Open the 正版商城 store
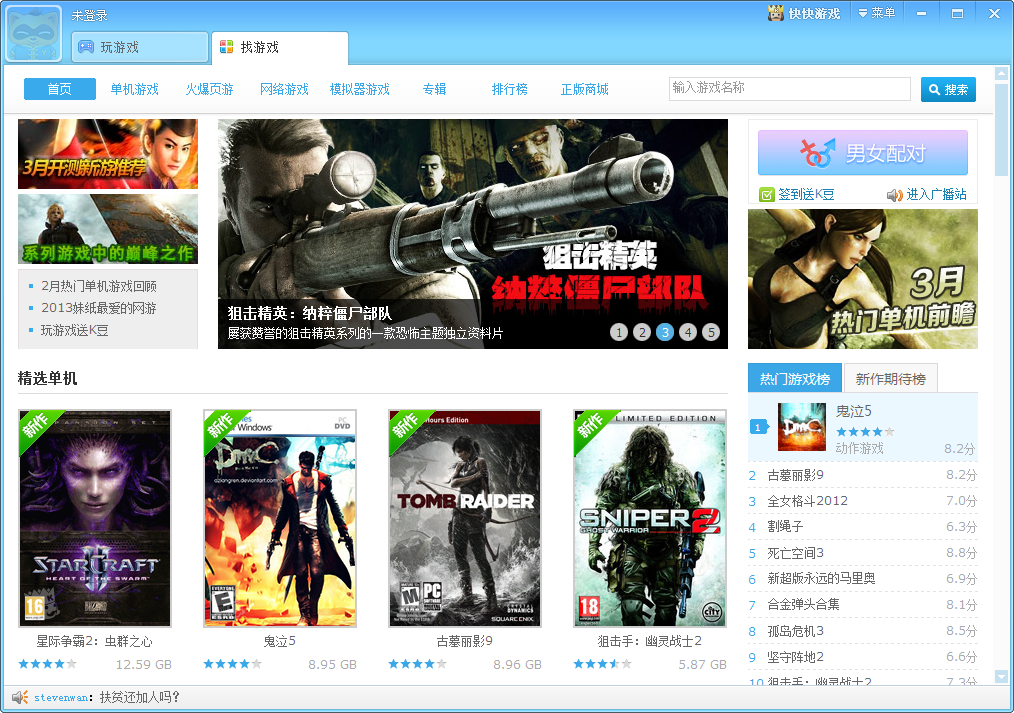 pyautogui.click(x=585, y=89)
